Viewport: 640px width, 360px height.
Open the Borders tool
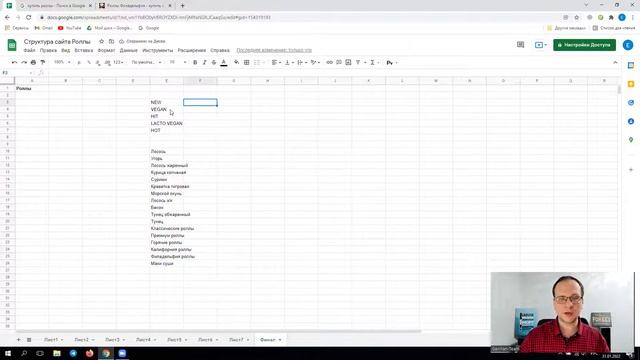[247, 62]
